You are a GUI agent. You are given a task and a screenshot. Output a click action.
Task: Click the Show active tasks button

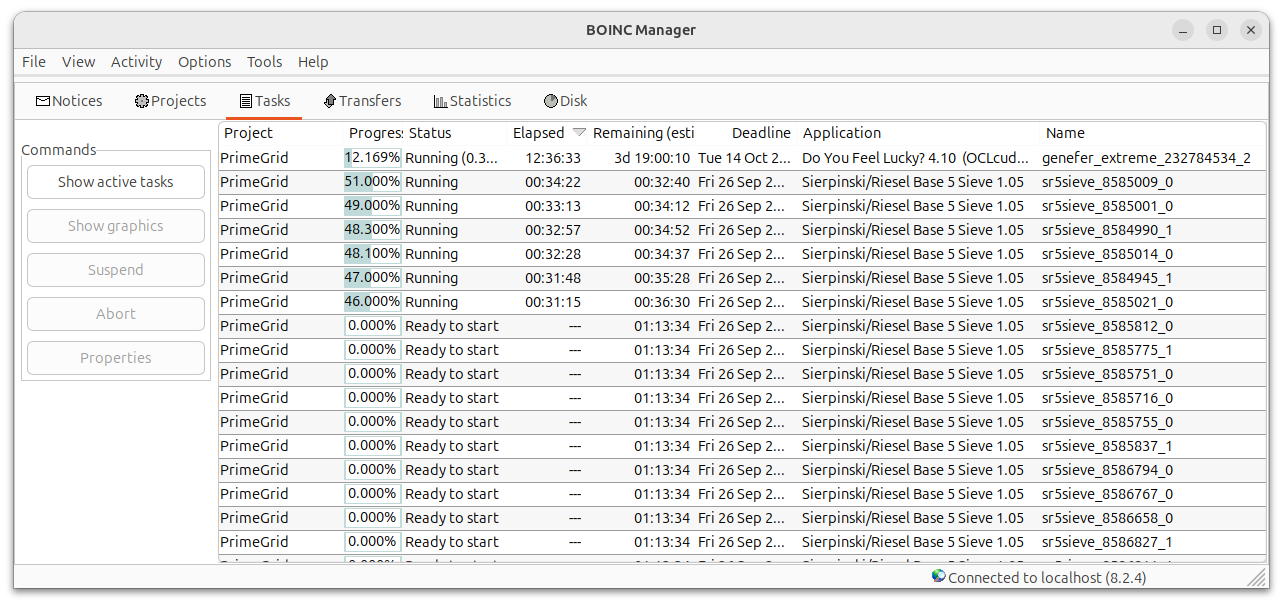tap(115, 182)
